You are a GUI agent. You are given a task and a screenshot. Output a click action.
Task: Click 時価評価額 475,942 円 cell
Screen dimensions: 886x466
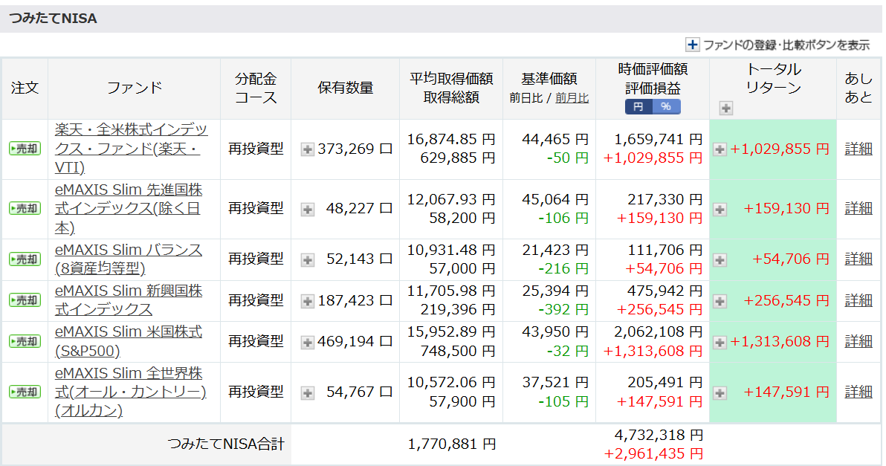664,291
